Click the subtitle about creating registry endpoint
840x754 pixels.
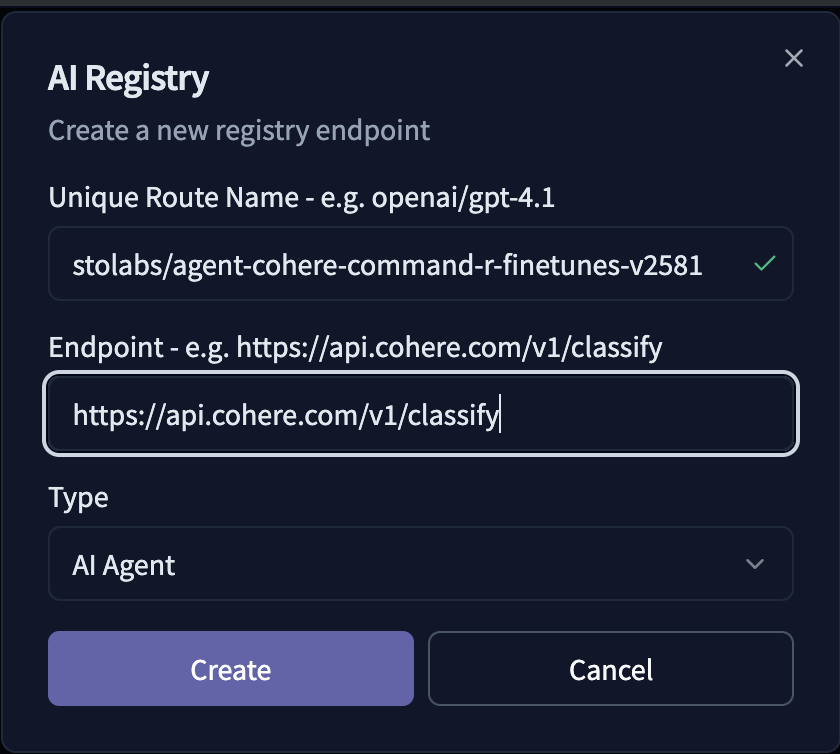click(238, 130)
